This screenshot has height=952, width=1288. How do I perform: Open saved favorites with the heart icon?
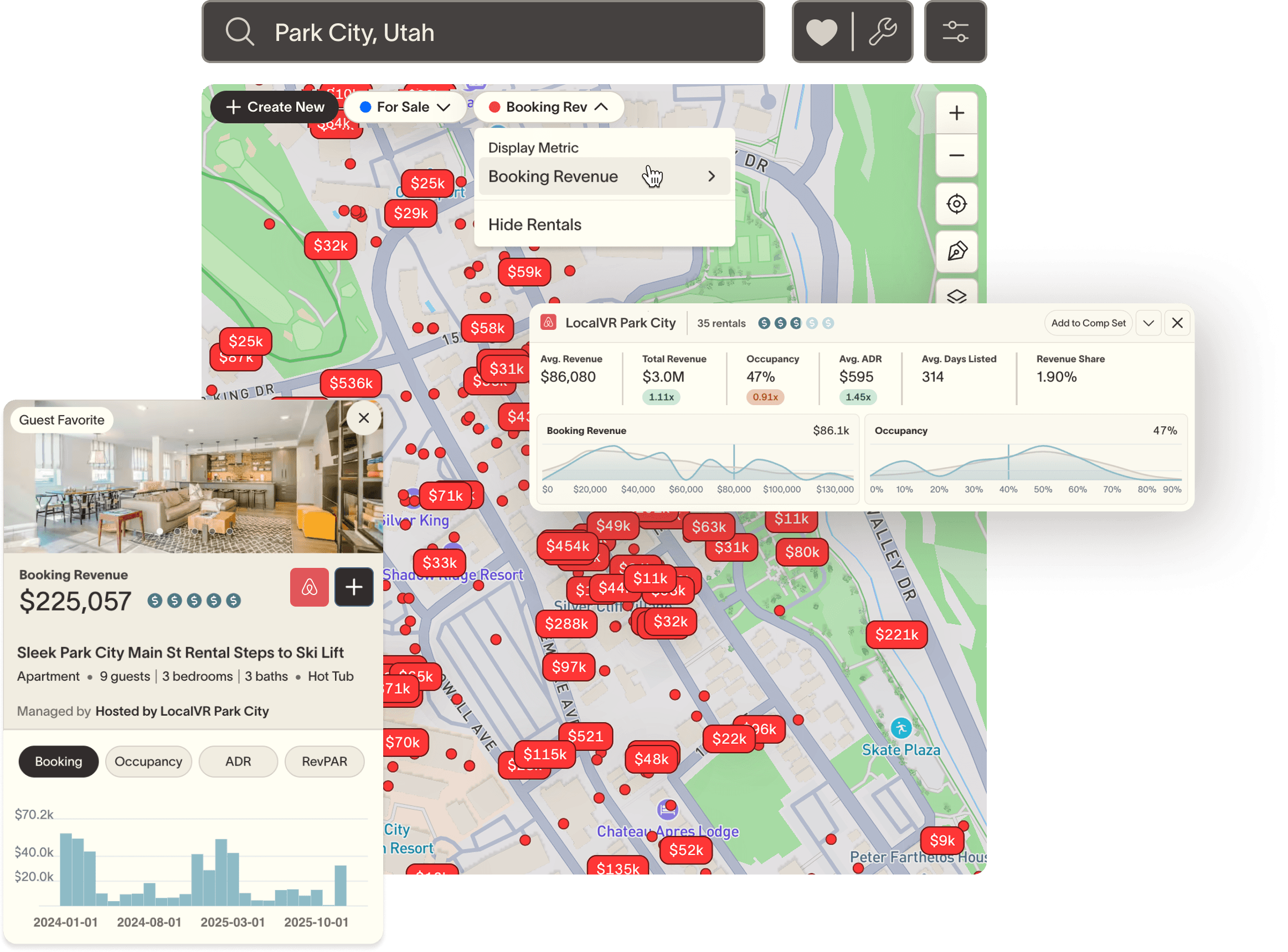pyautogui.click(x=821, y=32)
